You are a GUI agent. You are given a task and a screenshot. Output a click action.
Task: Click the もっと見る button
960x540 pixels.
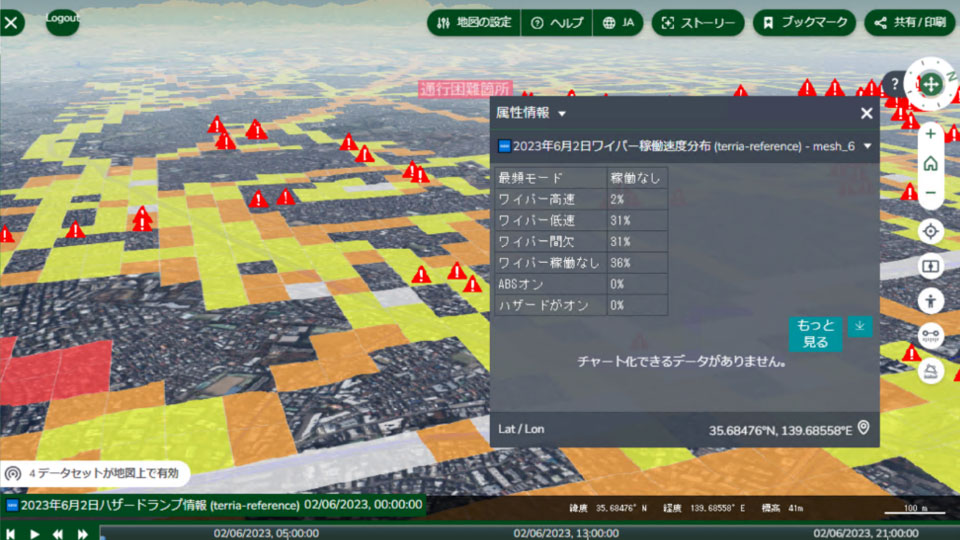[x=815, y=334]
